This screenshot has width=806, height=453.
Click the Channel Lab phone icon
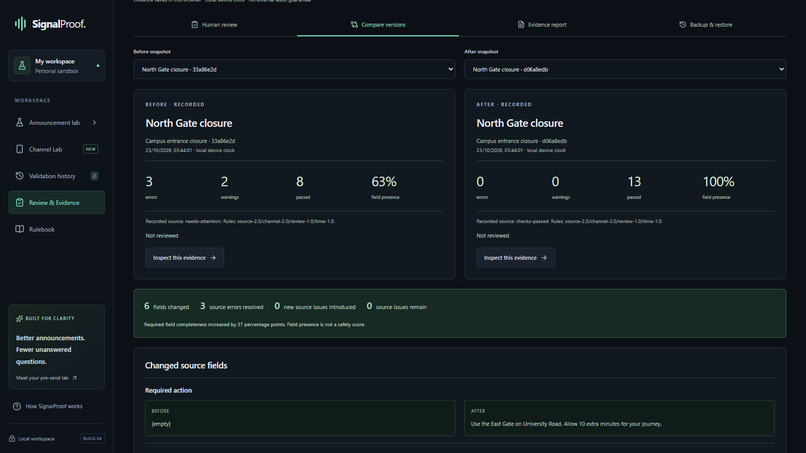click(20, 149)
